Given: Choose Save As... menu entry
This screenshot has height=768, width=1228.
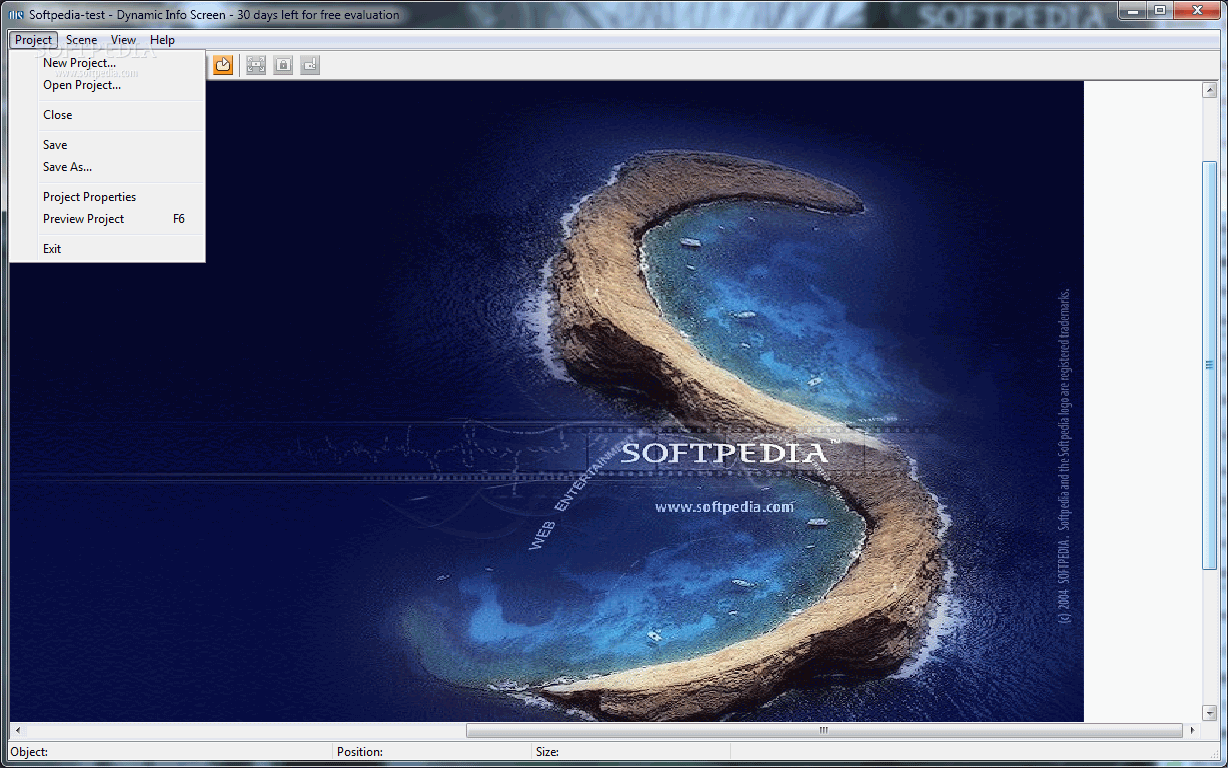Looking at the screenshot, I should 107,167.
